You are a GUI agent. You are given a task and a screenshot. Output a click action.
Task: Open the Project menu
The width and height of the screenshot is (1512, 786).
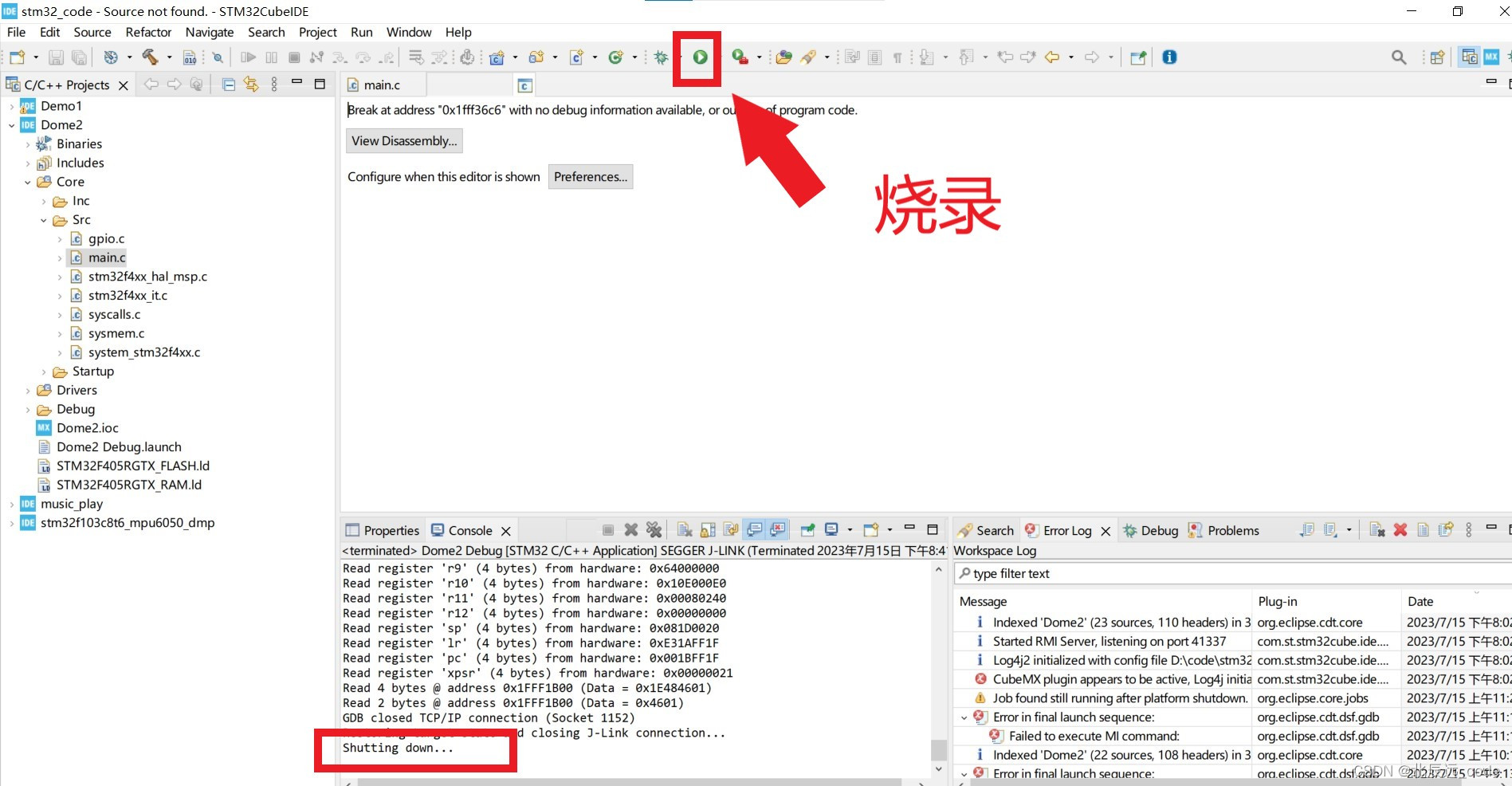(318, 32)
